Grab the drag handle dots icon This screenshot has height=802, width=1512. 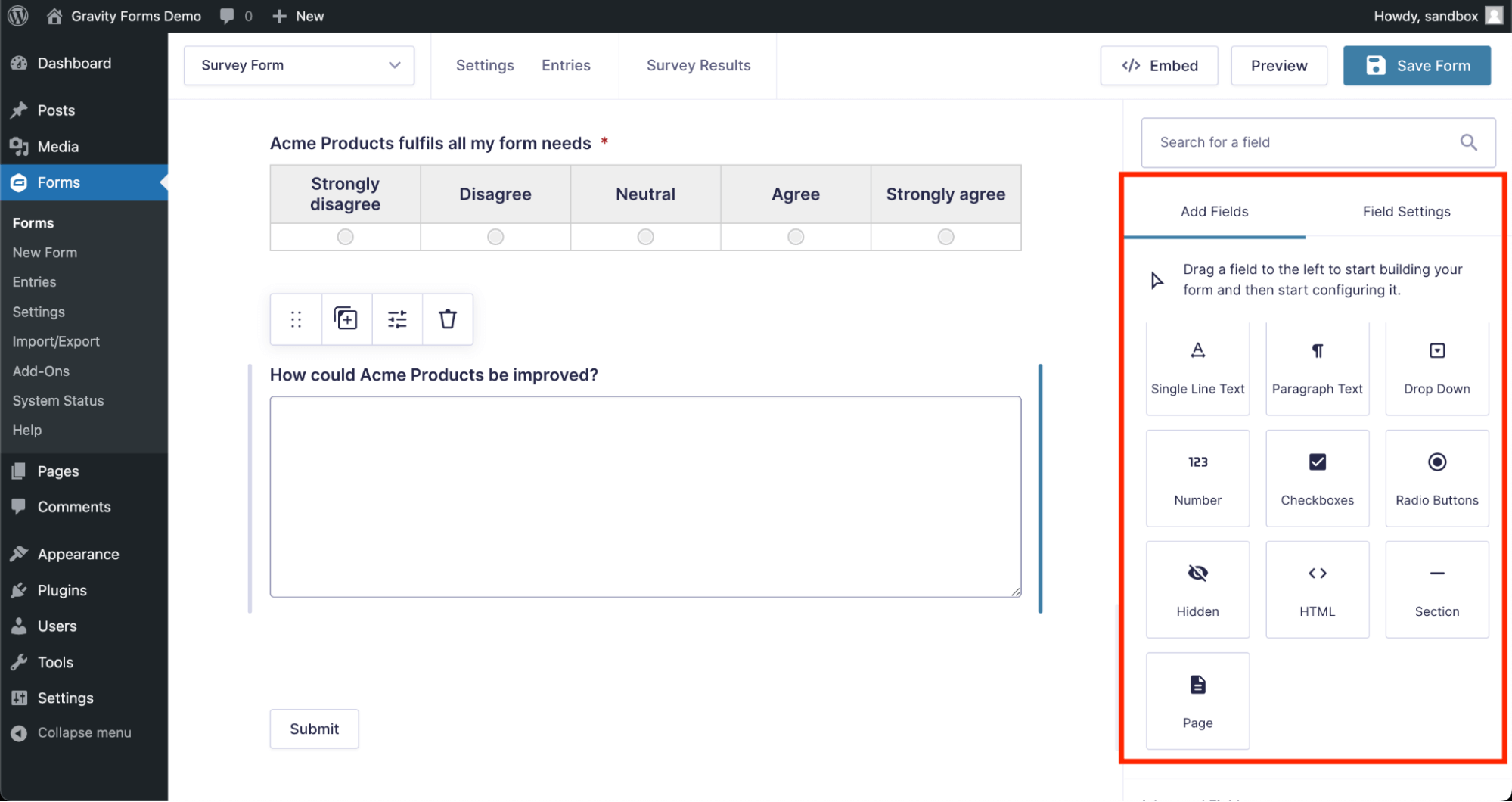pos(296,319)
